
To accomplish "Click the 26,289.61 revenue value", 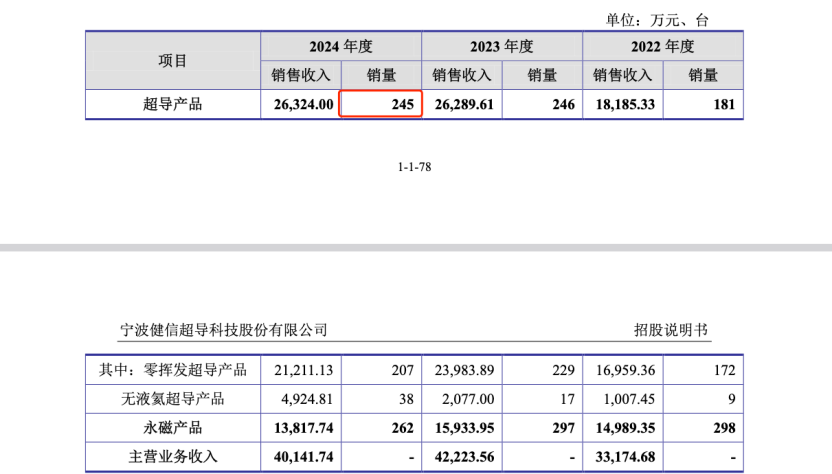I will [460, 104].
